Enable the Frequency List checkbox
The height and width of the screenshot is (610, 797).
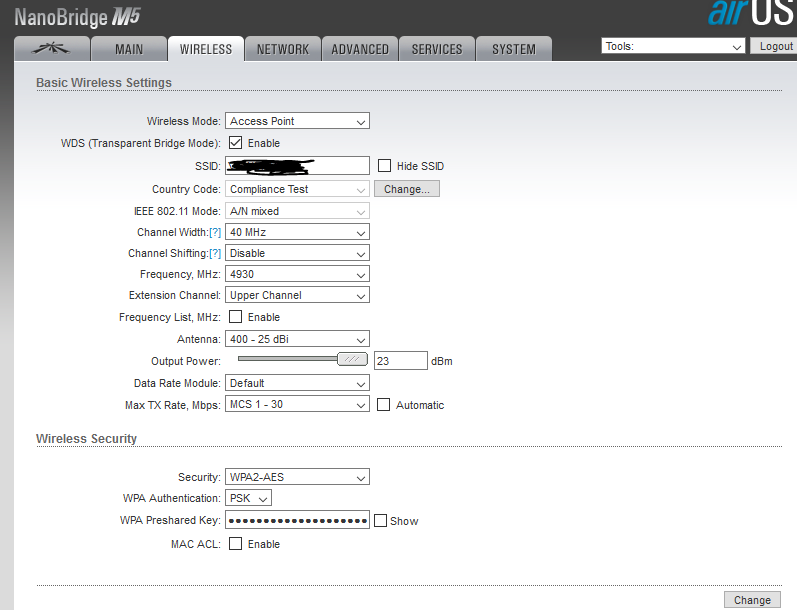236,317
